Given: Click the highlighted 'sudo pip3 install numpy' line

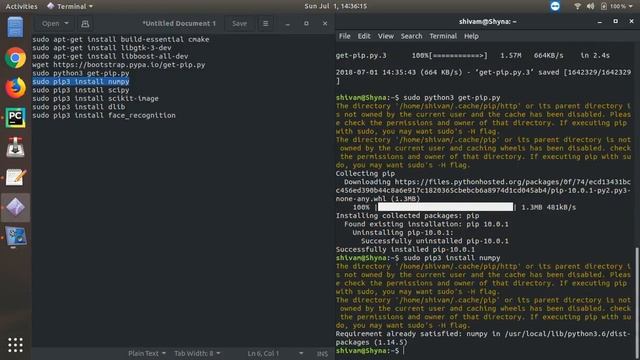Looking at the screenshot, I should coord(81,82).
